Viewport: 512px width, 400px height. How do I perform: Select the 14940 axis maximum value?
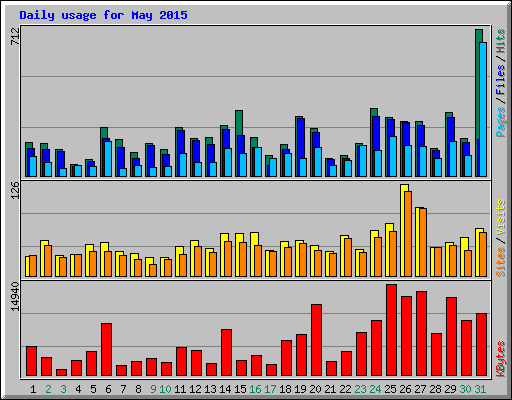tap(15, 296)
